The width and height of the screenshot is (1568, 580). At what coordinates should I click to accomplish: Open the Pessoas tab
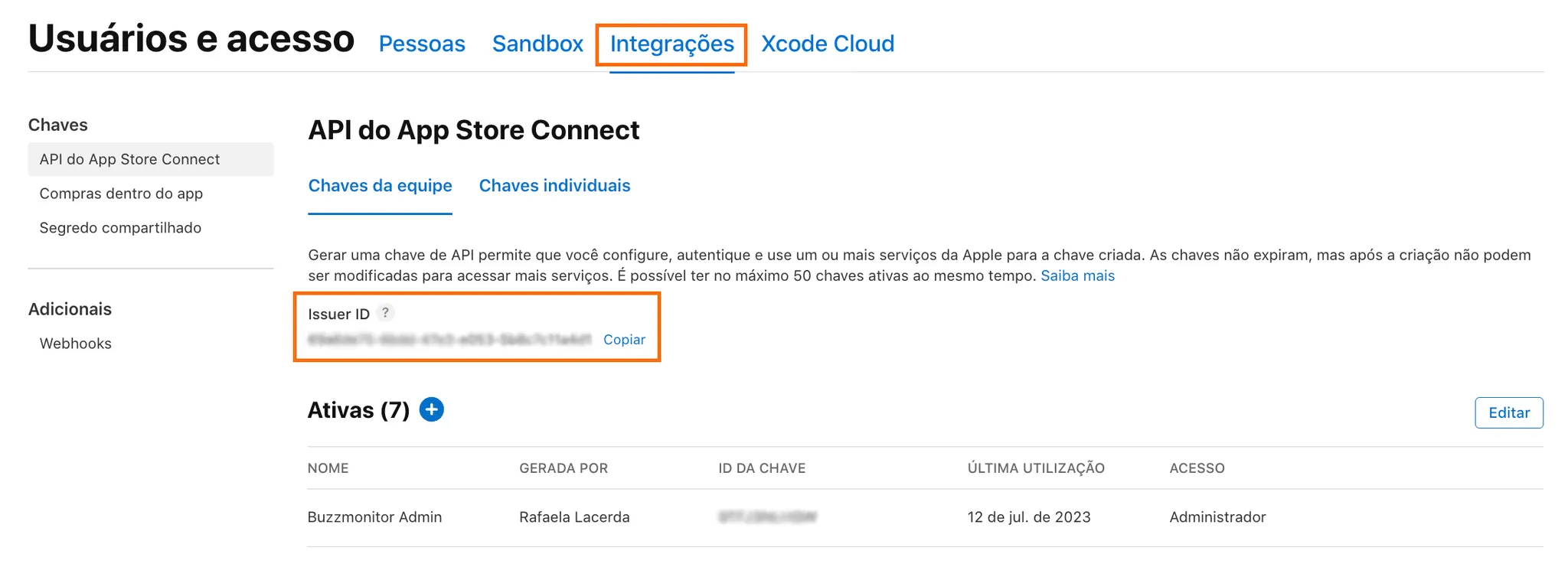[x=422, y=44]
